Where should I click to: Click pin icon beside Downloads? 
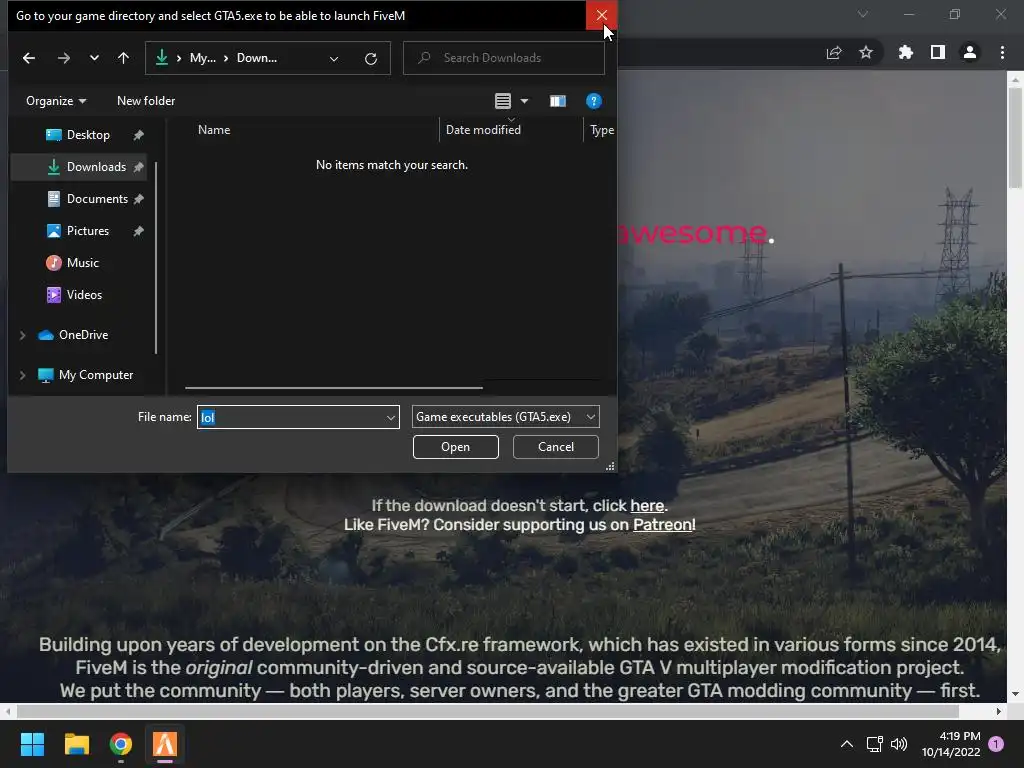click(x=138, y=167)
